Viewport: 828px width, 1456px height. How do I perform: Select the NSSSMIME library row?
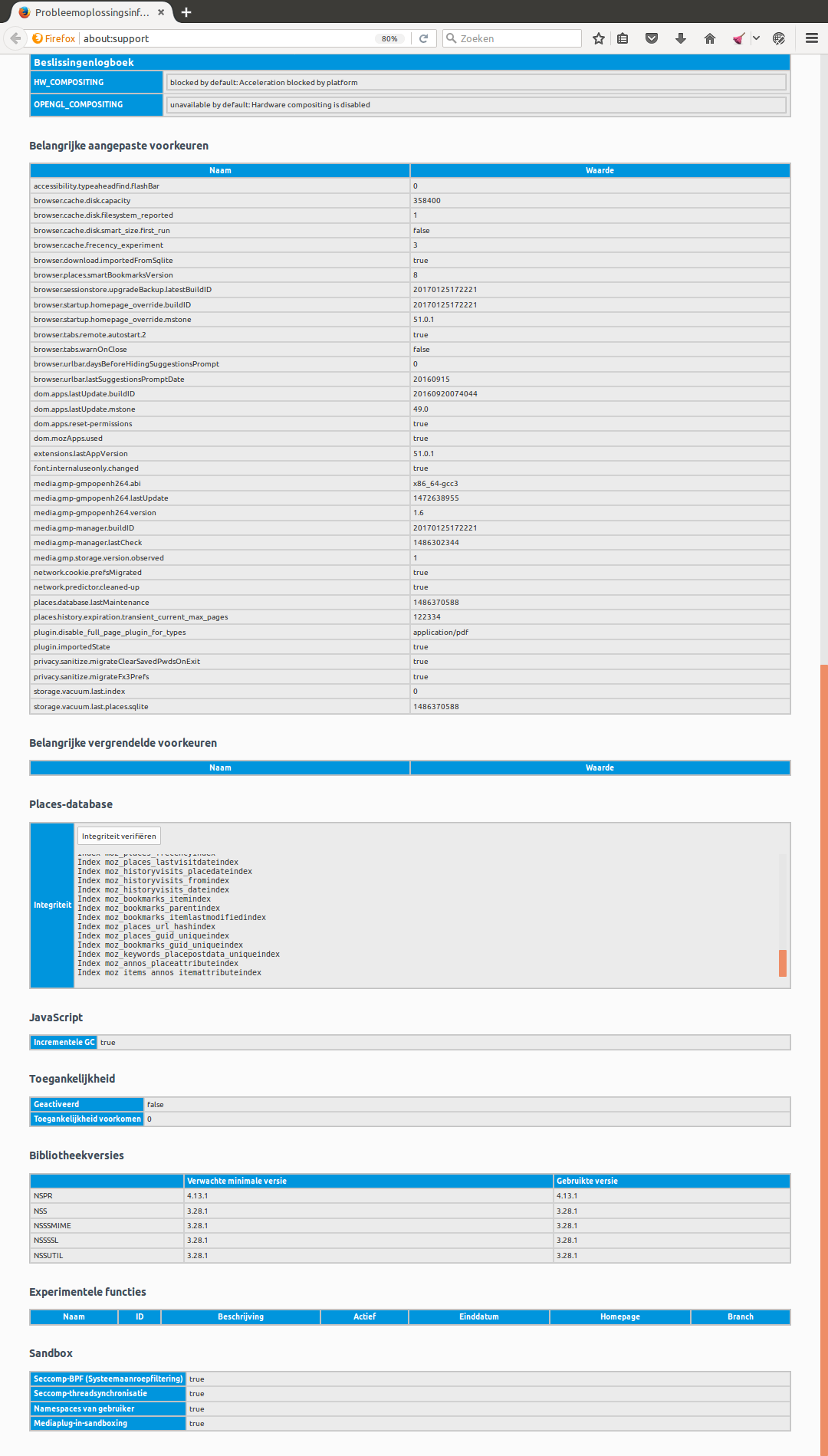[410, 1226]
